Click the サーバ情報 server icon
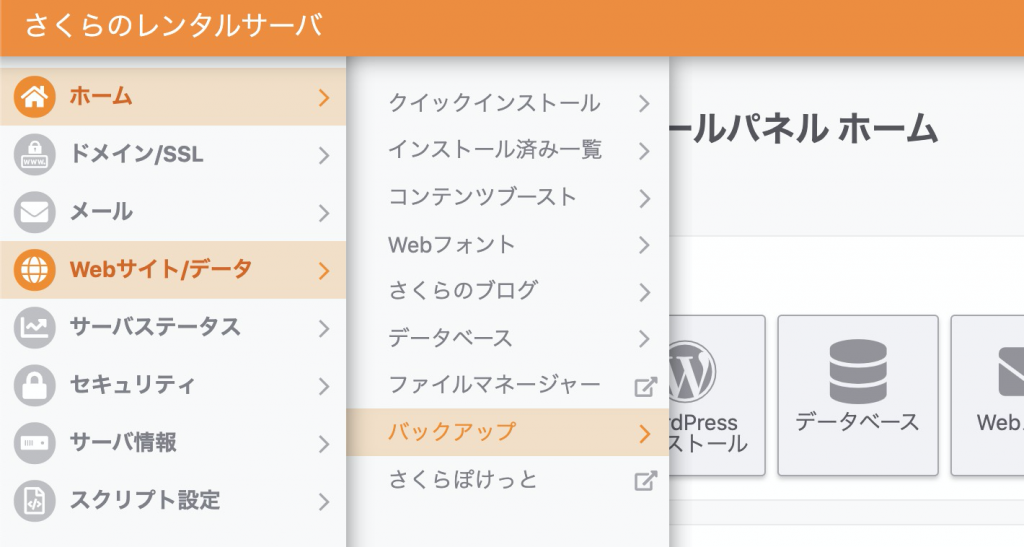This screenshot has height=547, width=1024. click(34, 443)
